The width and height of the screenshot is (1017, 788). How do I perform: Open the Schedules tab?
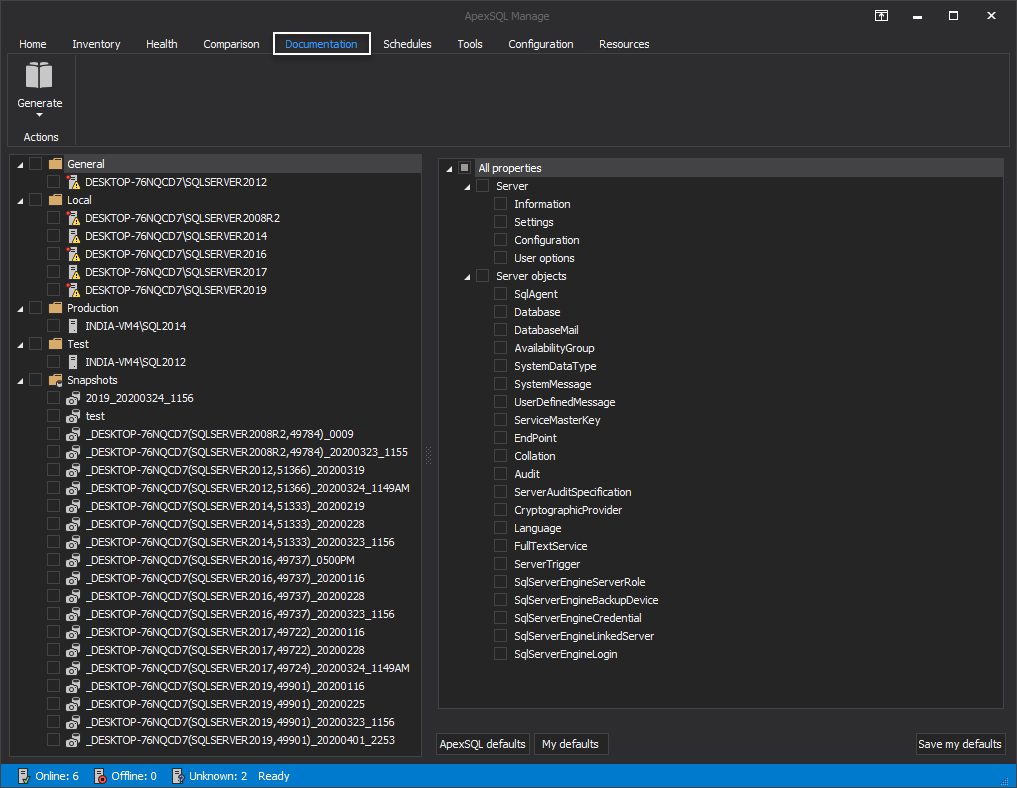407,44
